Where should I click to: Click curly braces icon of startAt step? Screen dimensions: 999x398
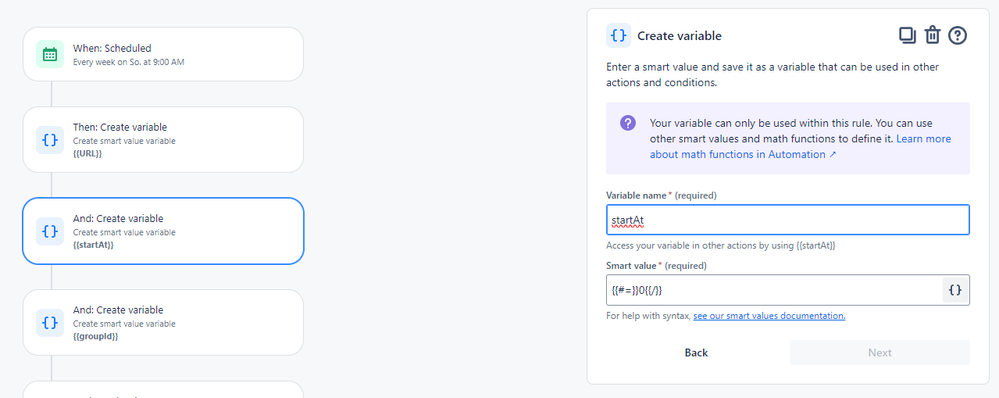tap(50, 231)
